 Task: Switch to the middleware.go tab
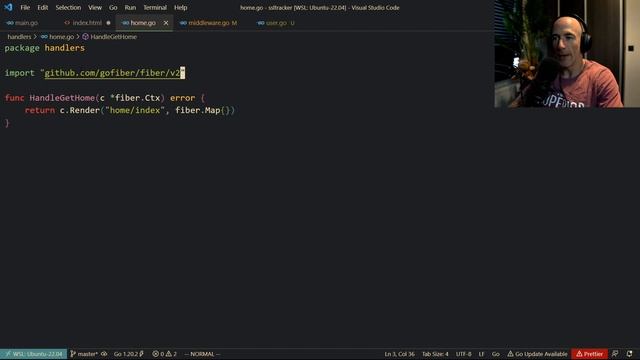209,23
